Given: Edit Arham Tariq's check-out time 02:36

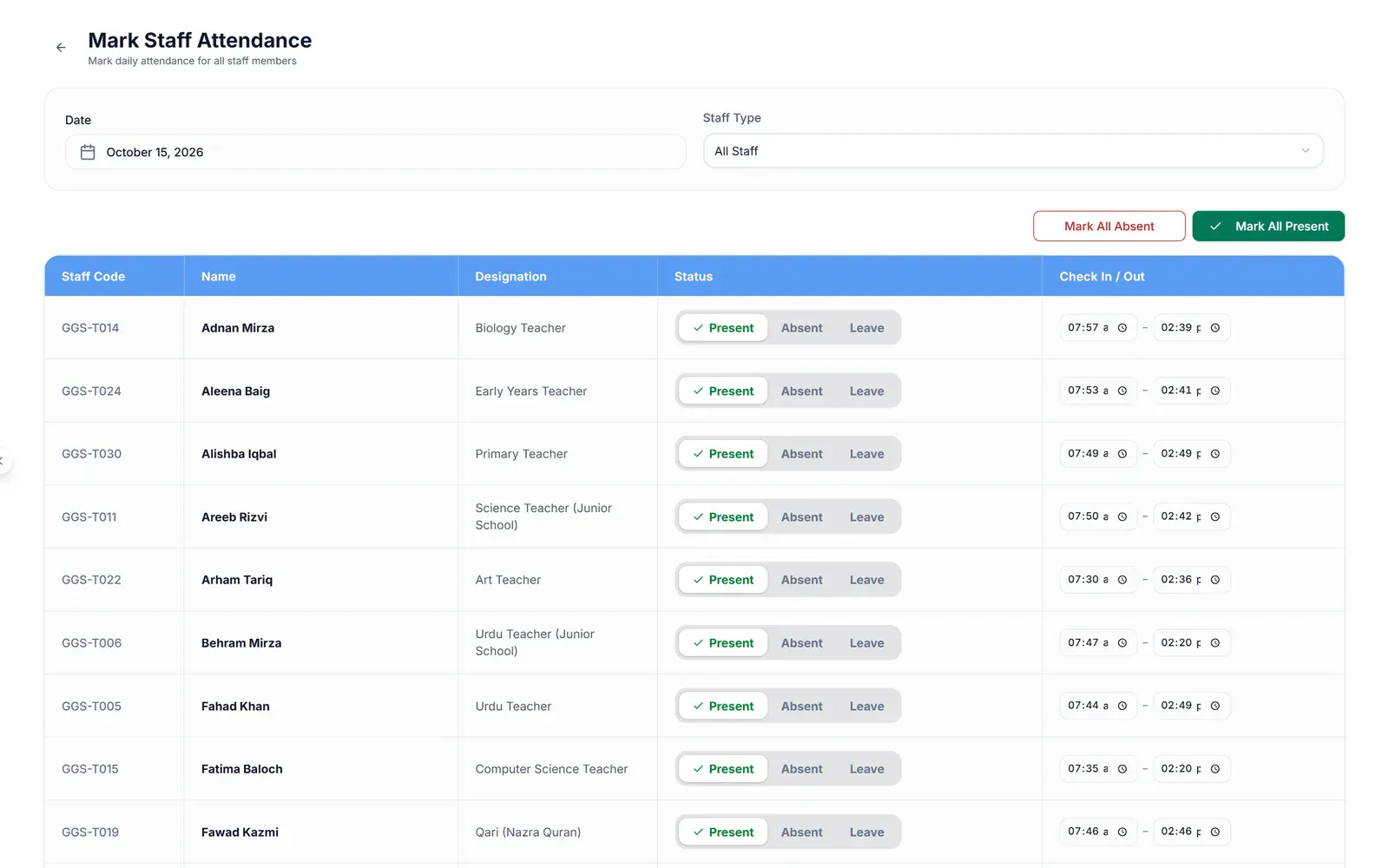Looking at the screenshot, I should (1191, 580).
